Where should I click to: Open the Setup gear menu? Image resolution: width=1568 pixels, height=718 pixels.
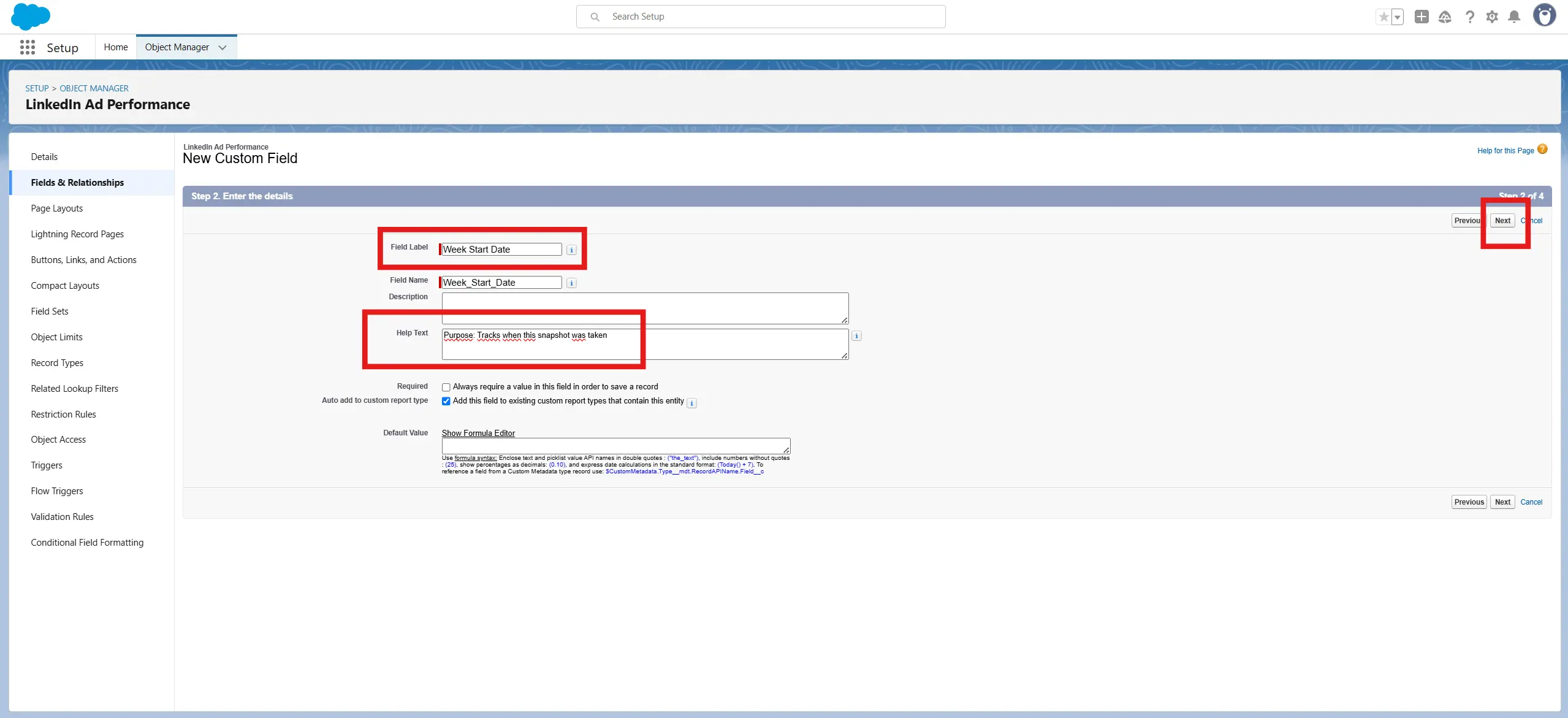(x=1492, y=17)
